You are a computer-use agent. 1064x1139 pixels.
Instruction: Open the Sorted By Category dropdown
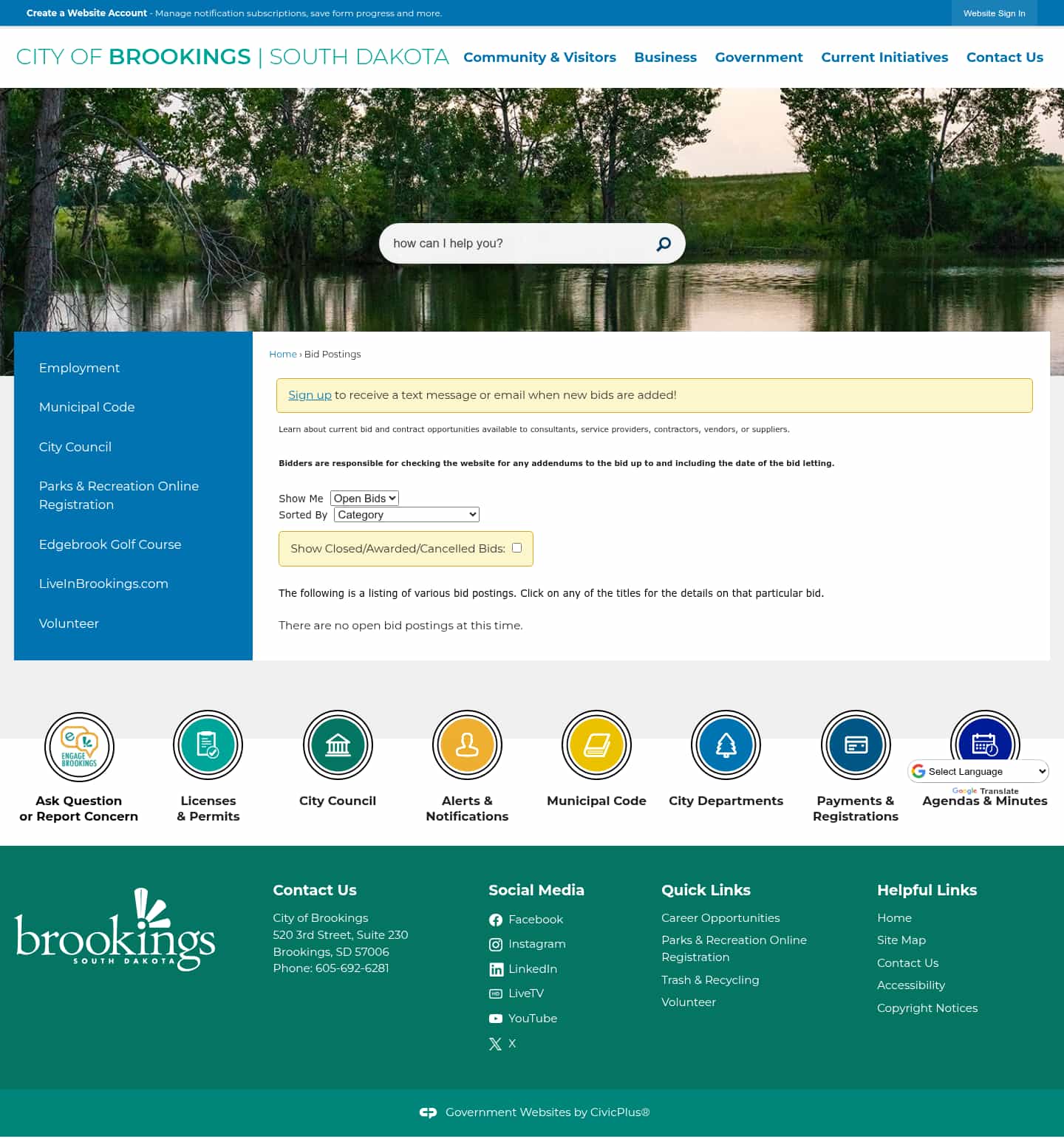[x=406, y=514]
